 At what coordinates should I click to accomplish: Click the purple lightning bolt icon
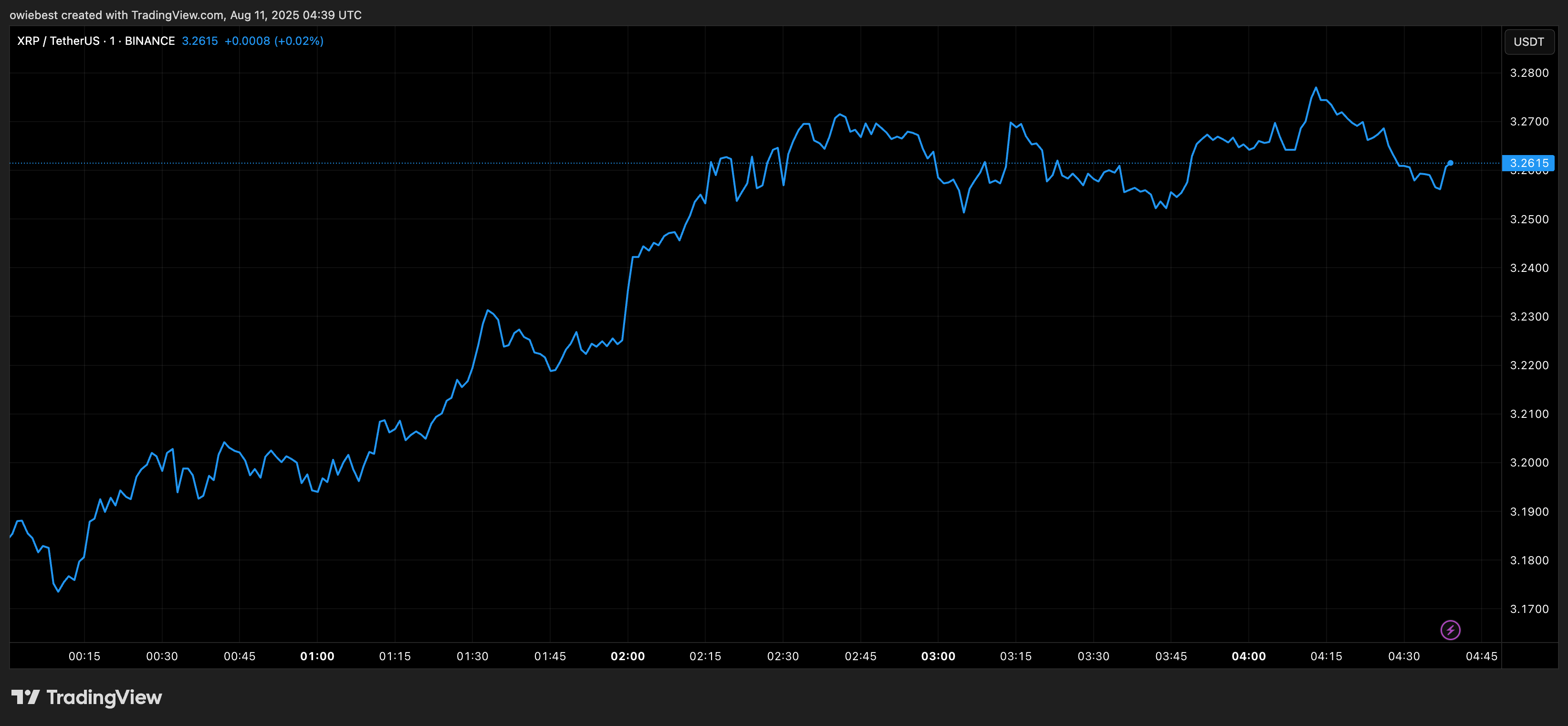pos(1450,630)
